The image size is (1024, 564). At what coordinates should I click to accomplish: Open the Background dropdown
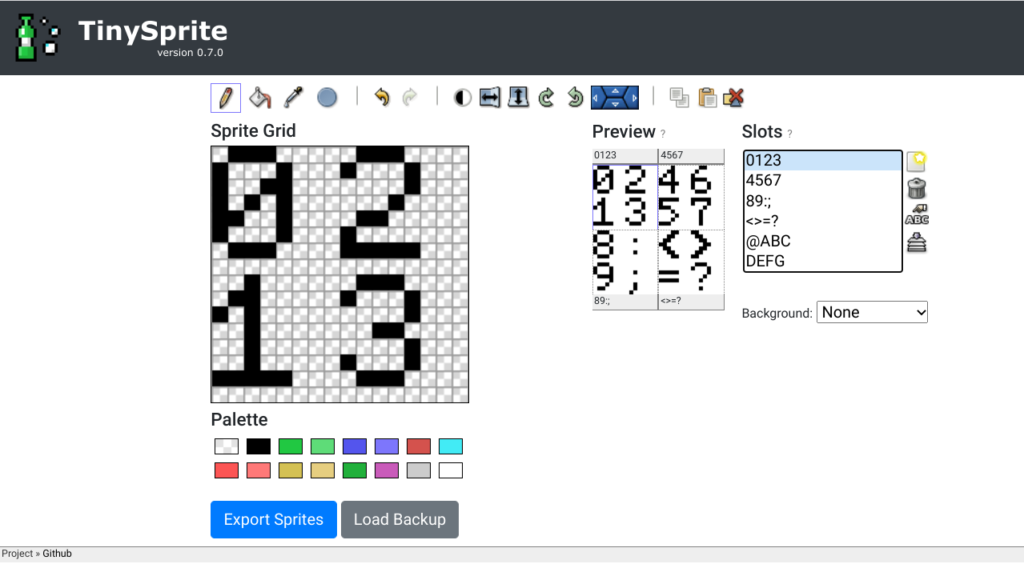coord(872,312)
